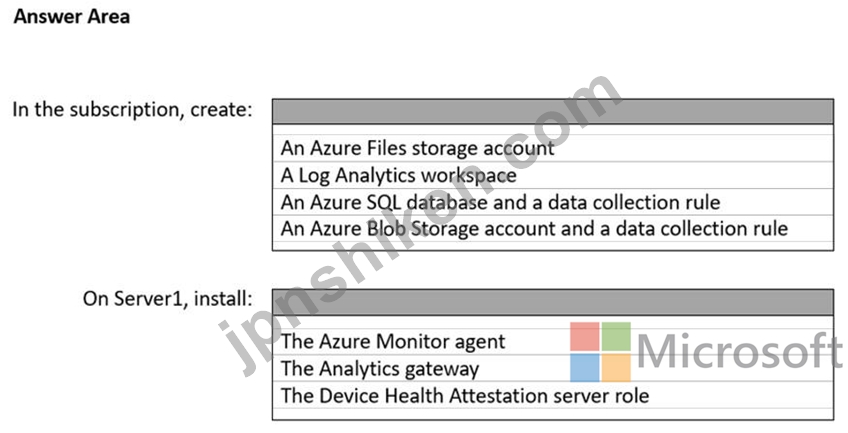Select 'The Analytics gateway' option
This screenshot has width=848, height=433.
tap(553, 368)
